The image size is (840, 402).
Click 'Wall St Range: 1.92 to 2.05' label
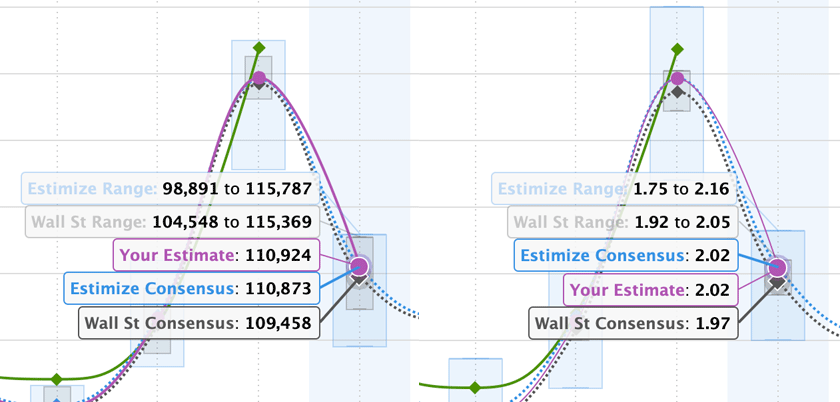623,222
